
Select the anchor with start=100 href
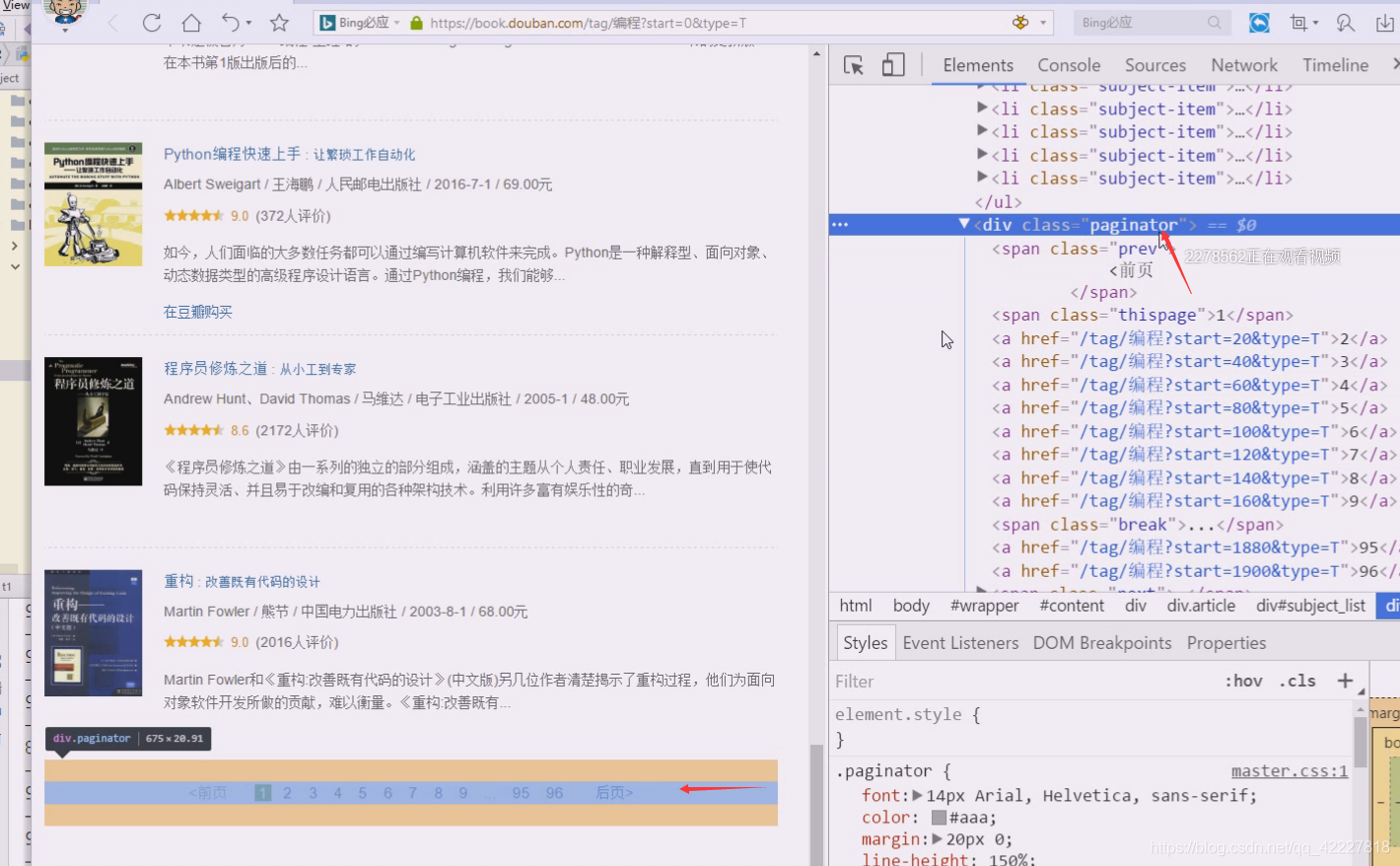click(1193, 431)
